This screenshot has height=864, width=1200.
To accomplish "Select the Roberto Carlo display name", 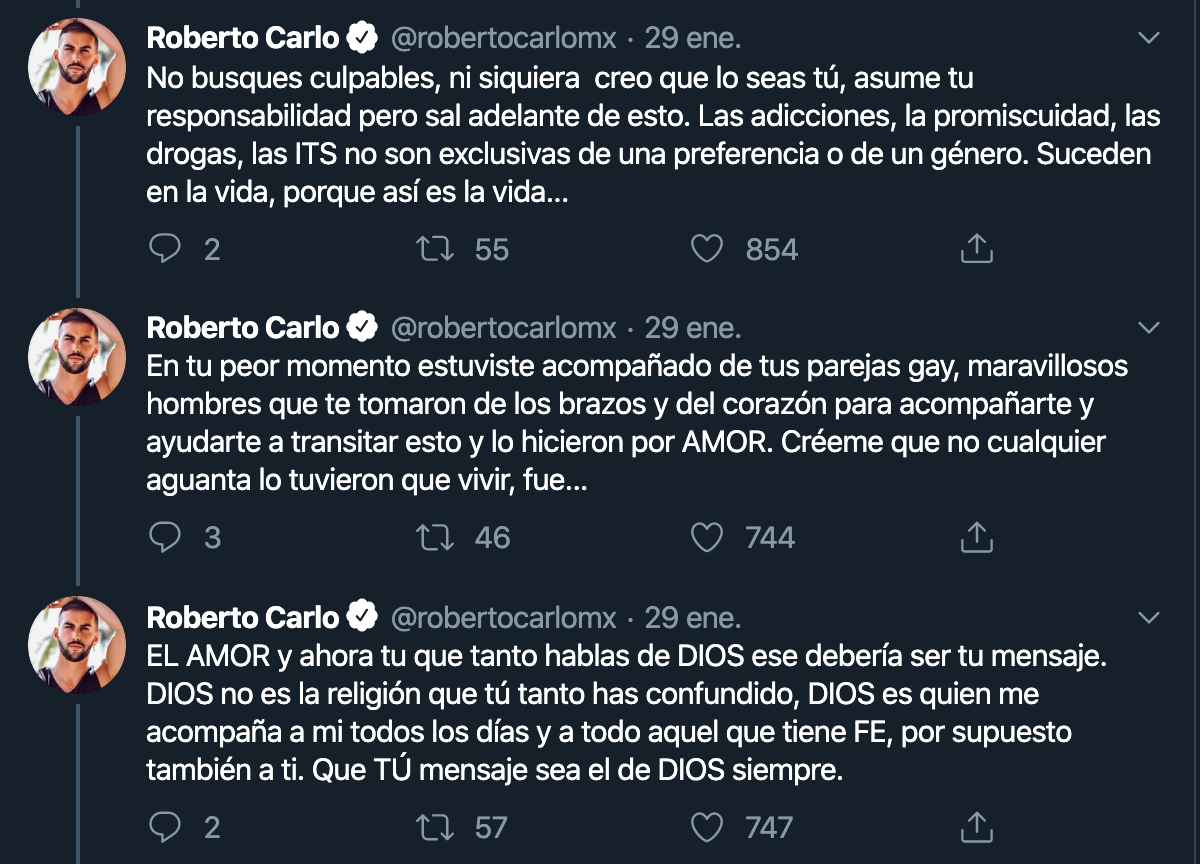I will (x=240, y=37).
